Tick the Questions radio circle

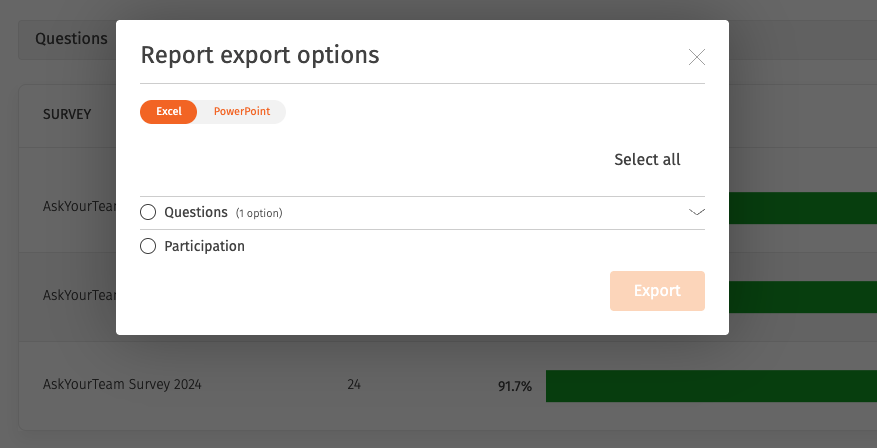tap(148, 213)
